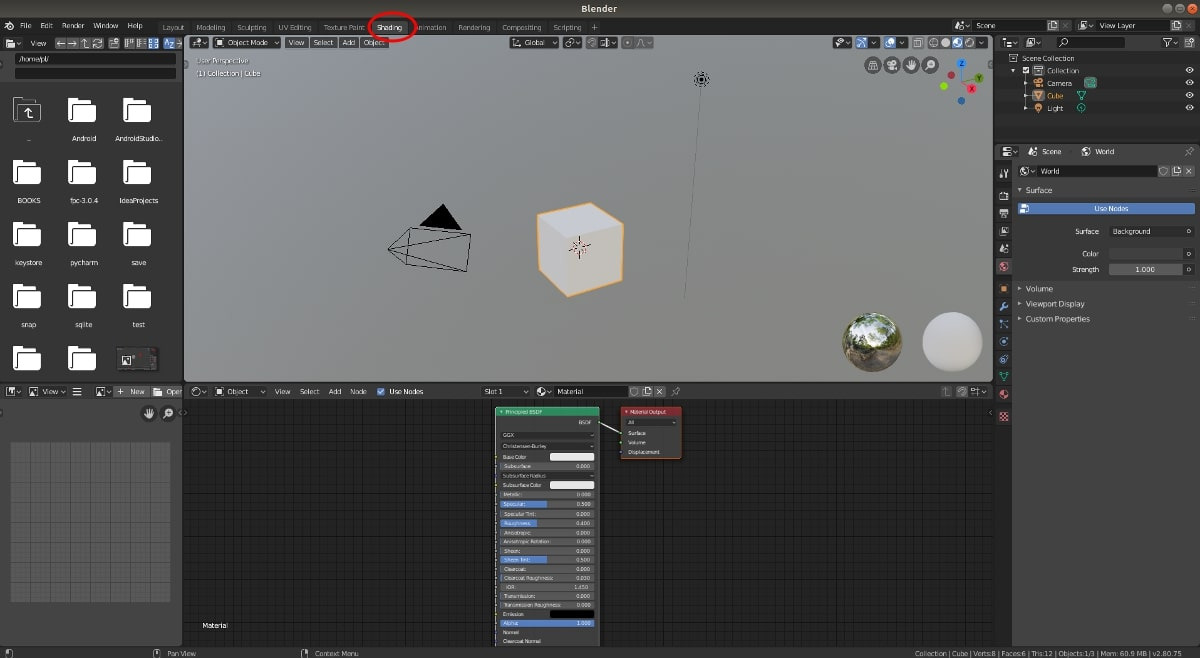1200x658 pixels.
Task: Adjust the world Strength slider
Action: coord(1144,269)
